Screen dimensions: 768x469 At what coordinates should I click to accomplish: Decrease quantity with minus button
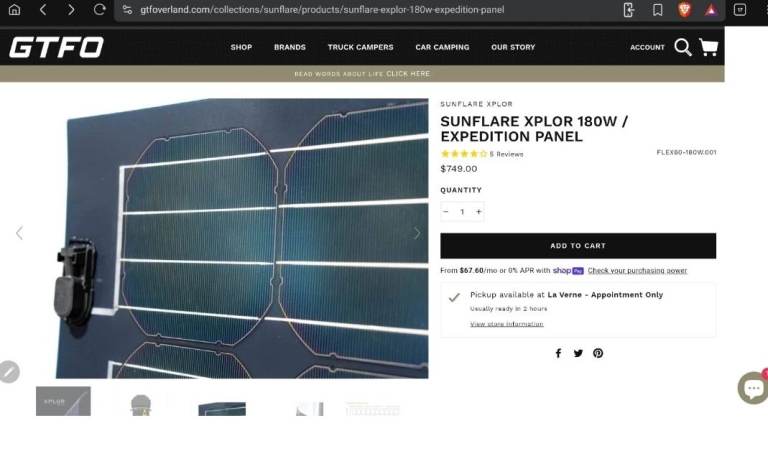(446, 211)
